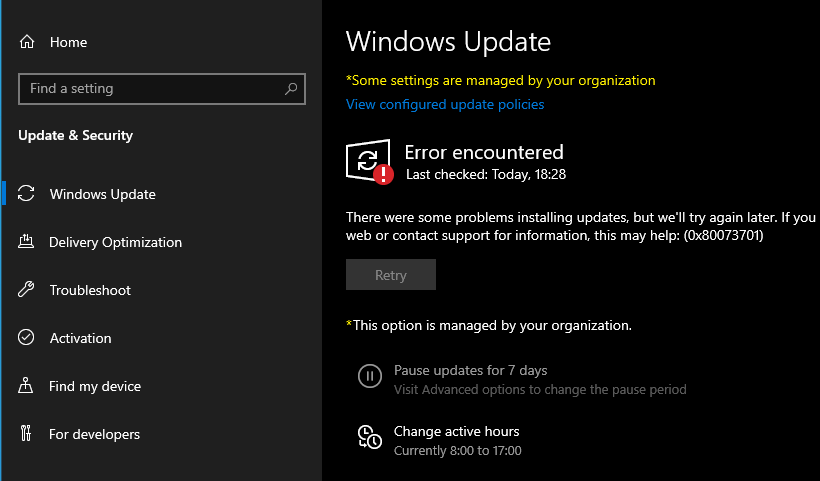Open Change active hours option
Screen dimensions: 820x481
pyautogui.click(x=457, y=431)
